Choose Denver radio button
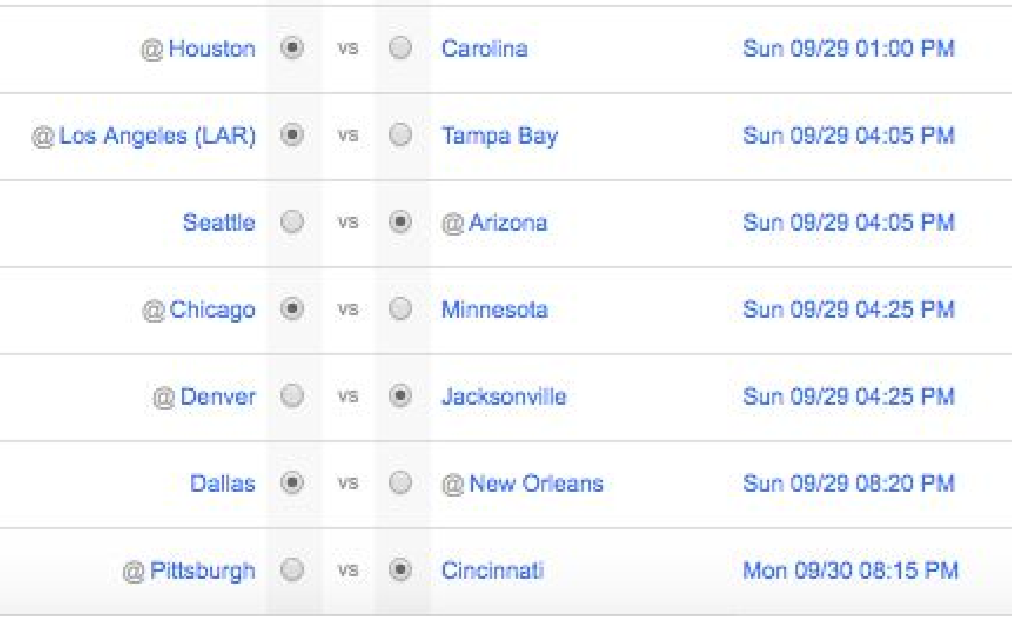 (x=292, y=396)
